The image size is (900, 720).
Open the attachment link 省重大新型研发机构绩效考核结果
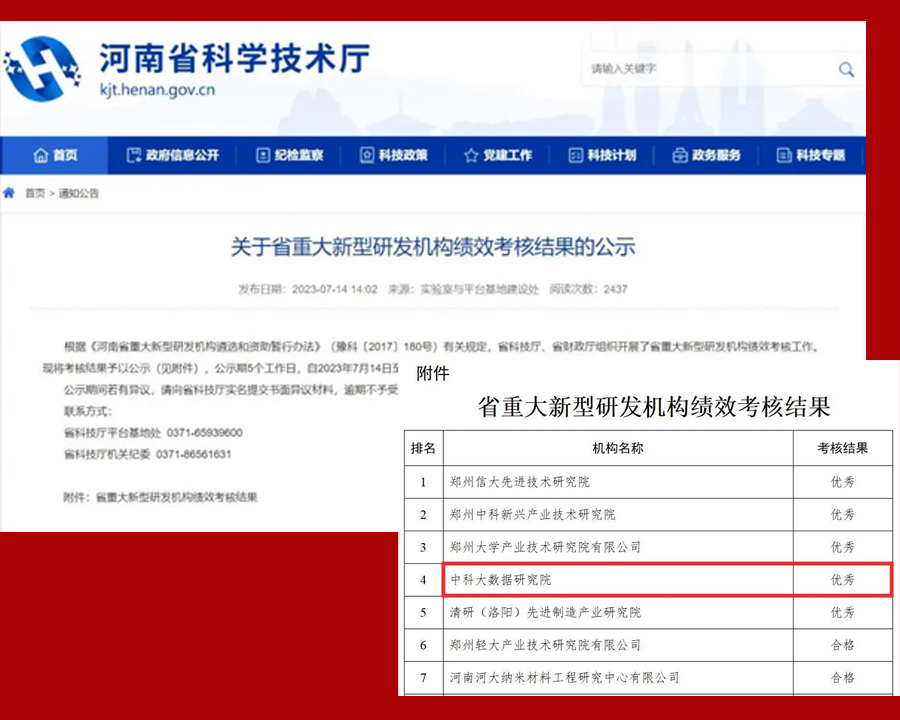(x=176, y=497)
